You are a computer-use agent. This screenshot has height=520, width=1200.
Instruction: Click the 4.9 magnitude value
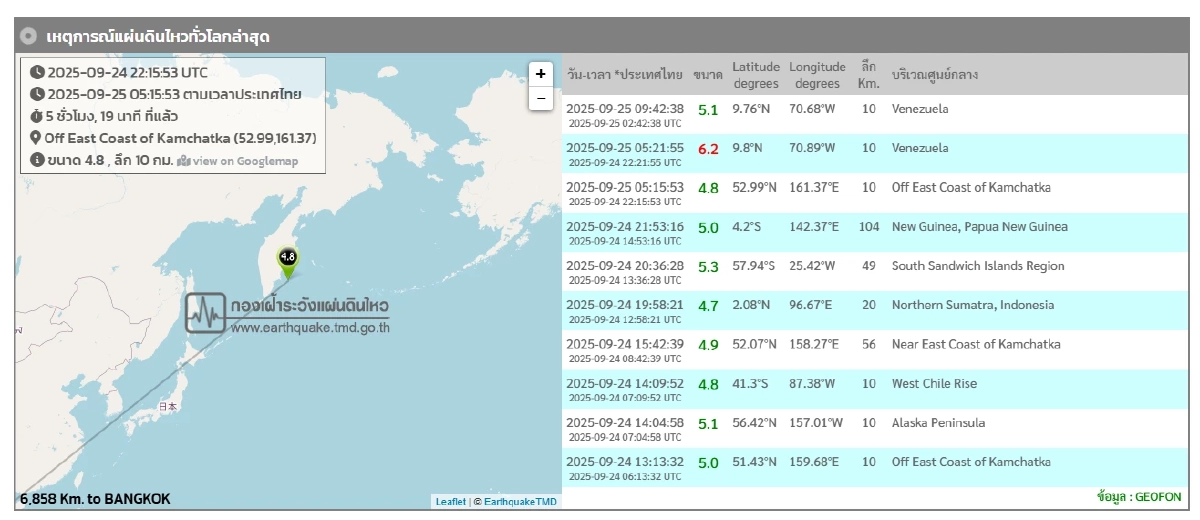click(x=708, y=345)
